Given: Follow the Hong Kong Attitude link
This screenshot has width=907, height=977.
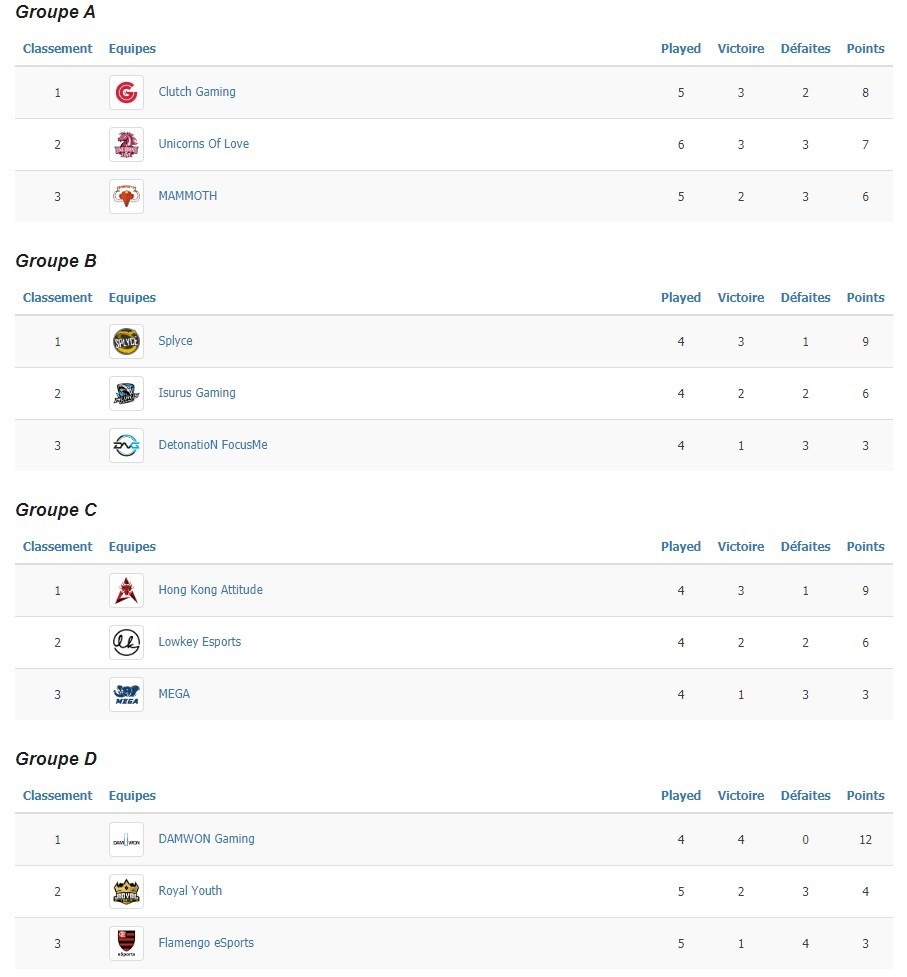Looking at the screenshot, I should (211, 589).
